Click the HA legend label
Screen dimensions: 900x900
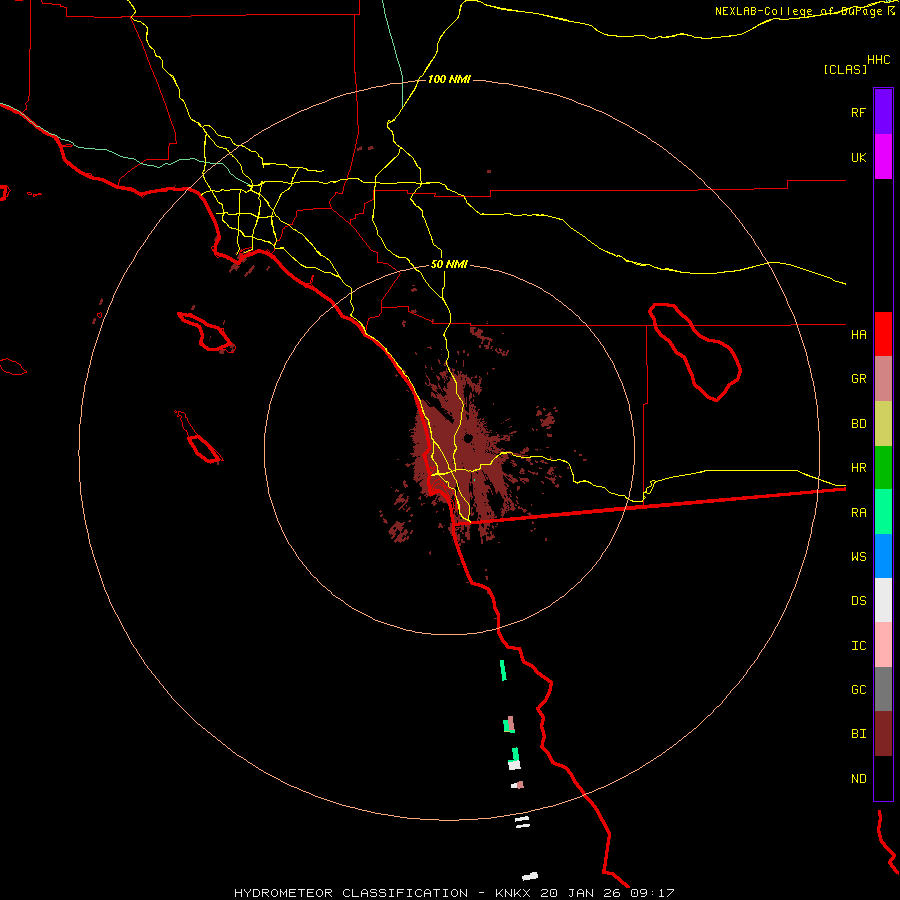858,334
